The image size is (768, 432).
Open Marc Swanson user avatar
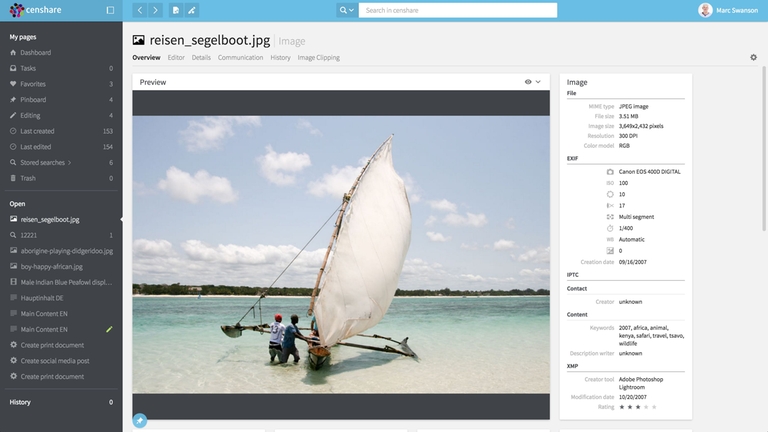706,10
